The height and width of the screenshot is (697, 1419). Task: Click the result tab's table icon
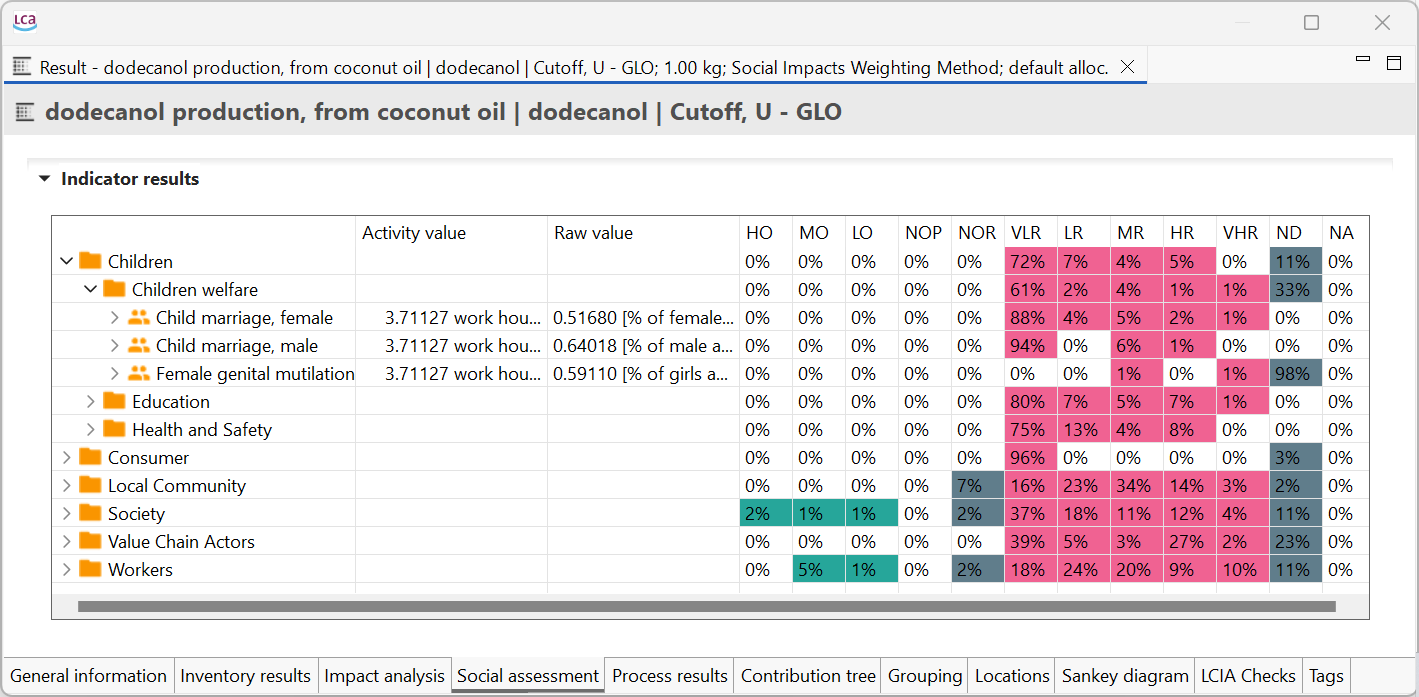click(x=21, y=67)
